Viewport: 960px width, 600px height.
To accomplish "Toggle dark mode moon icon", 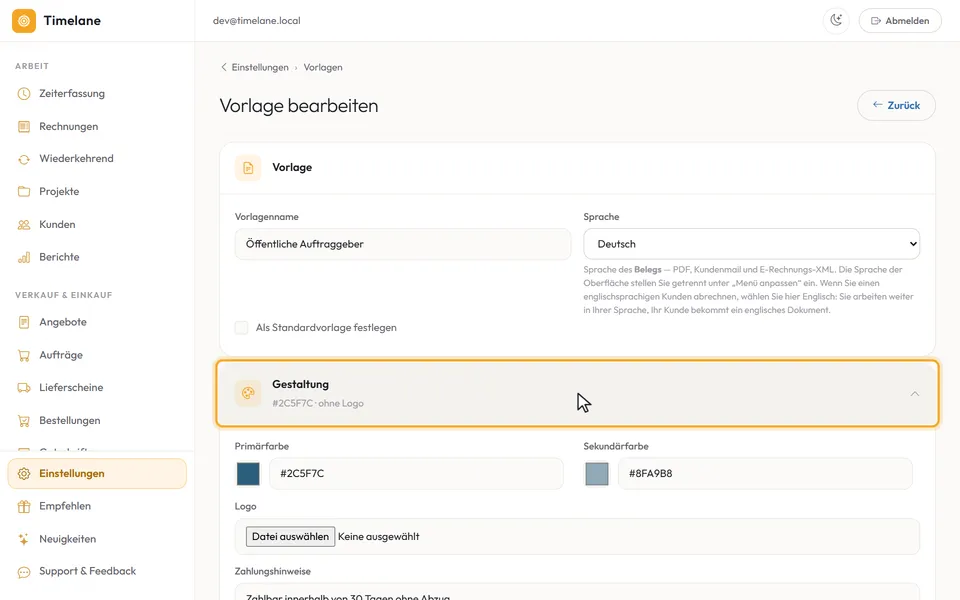I will [x=836, y=20].
